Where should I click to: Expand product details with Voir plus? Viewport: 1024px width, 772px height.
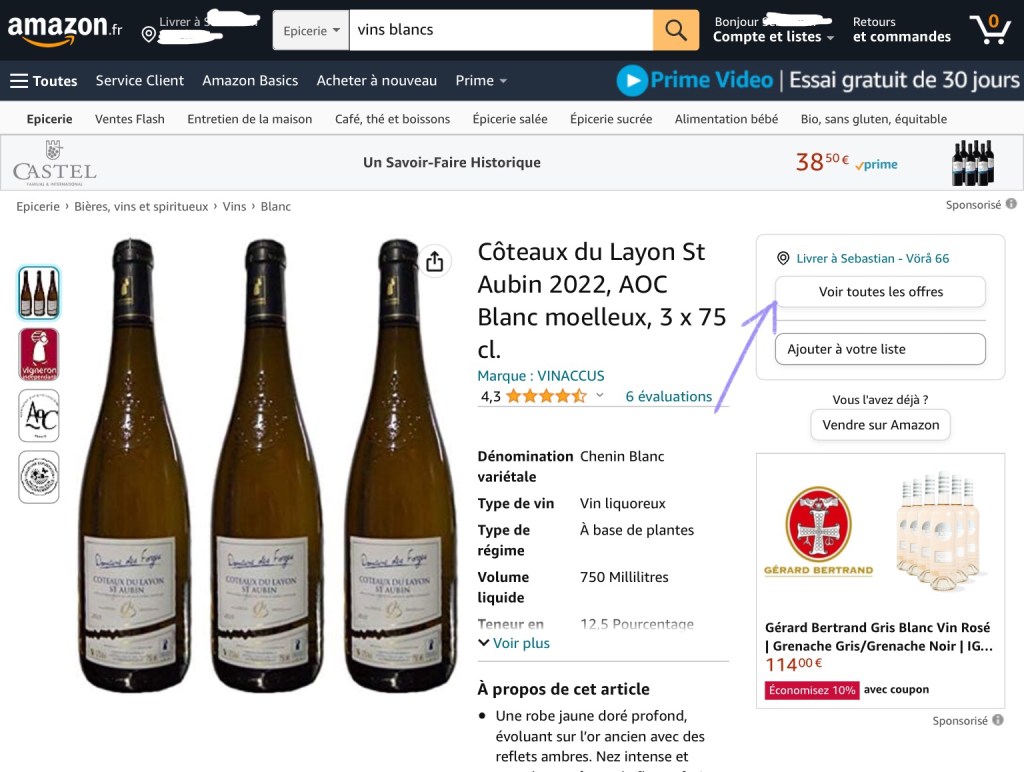click(514, 643)
